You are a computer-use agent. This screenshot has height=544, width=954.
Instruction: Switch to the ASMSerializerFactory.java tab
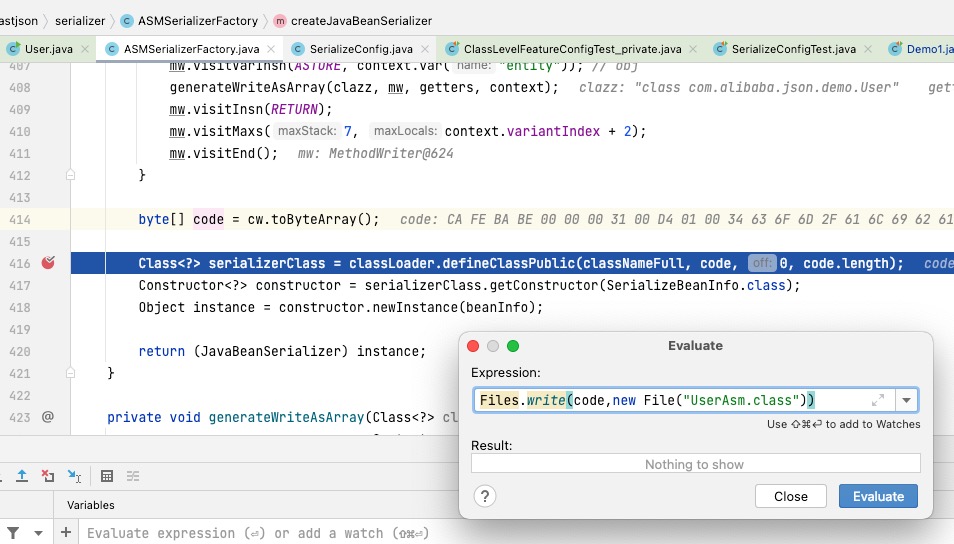coord(192,49)
